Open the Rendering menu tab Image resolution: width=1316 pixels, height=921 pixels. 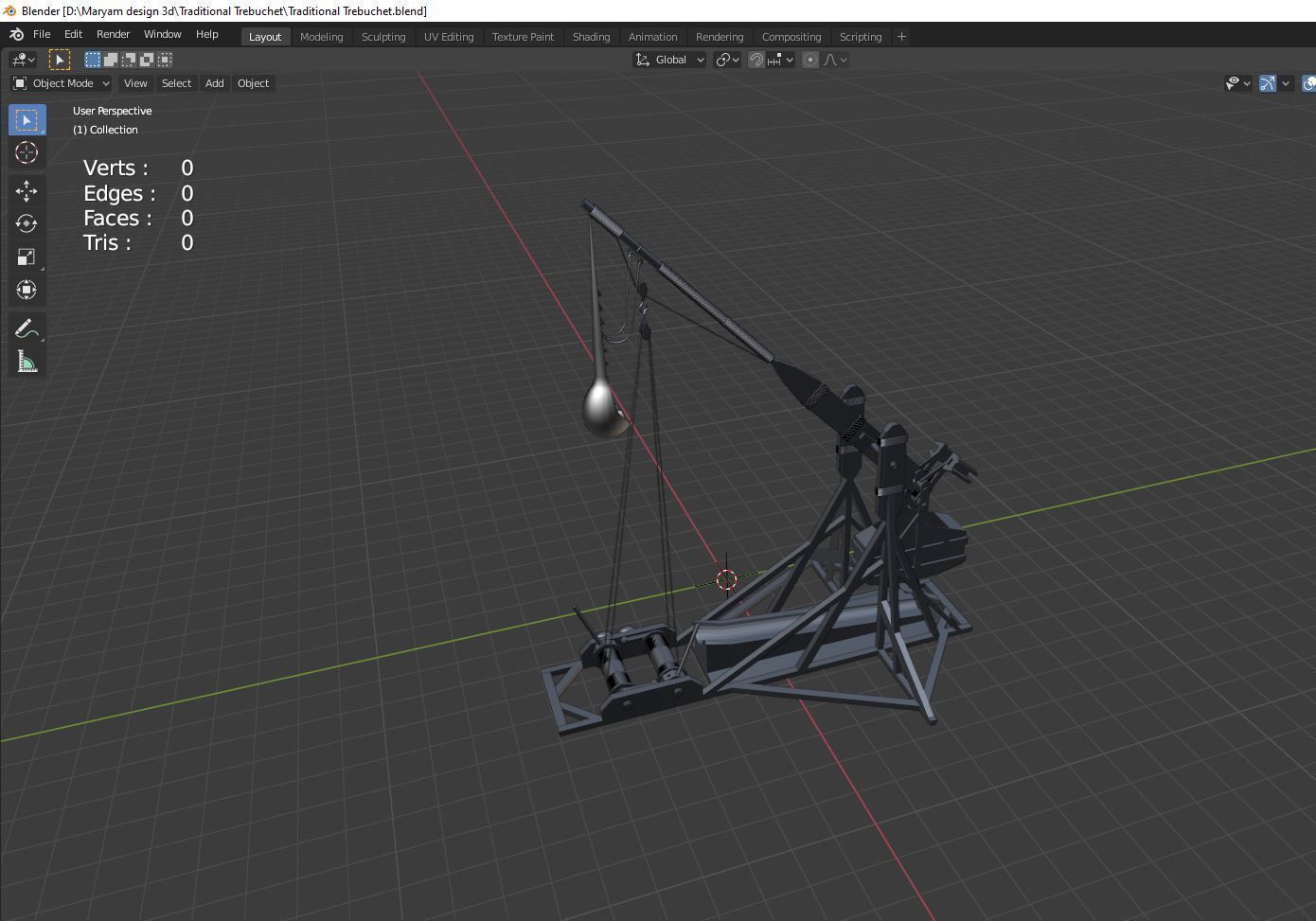coord(720,37)
